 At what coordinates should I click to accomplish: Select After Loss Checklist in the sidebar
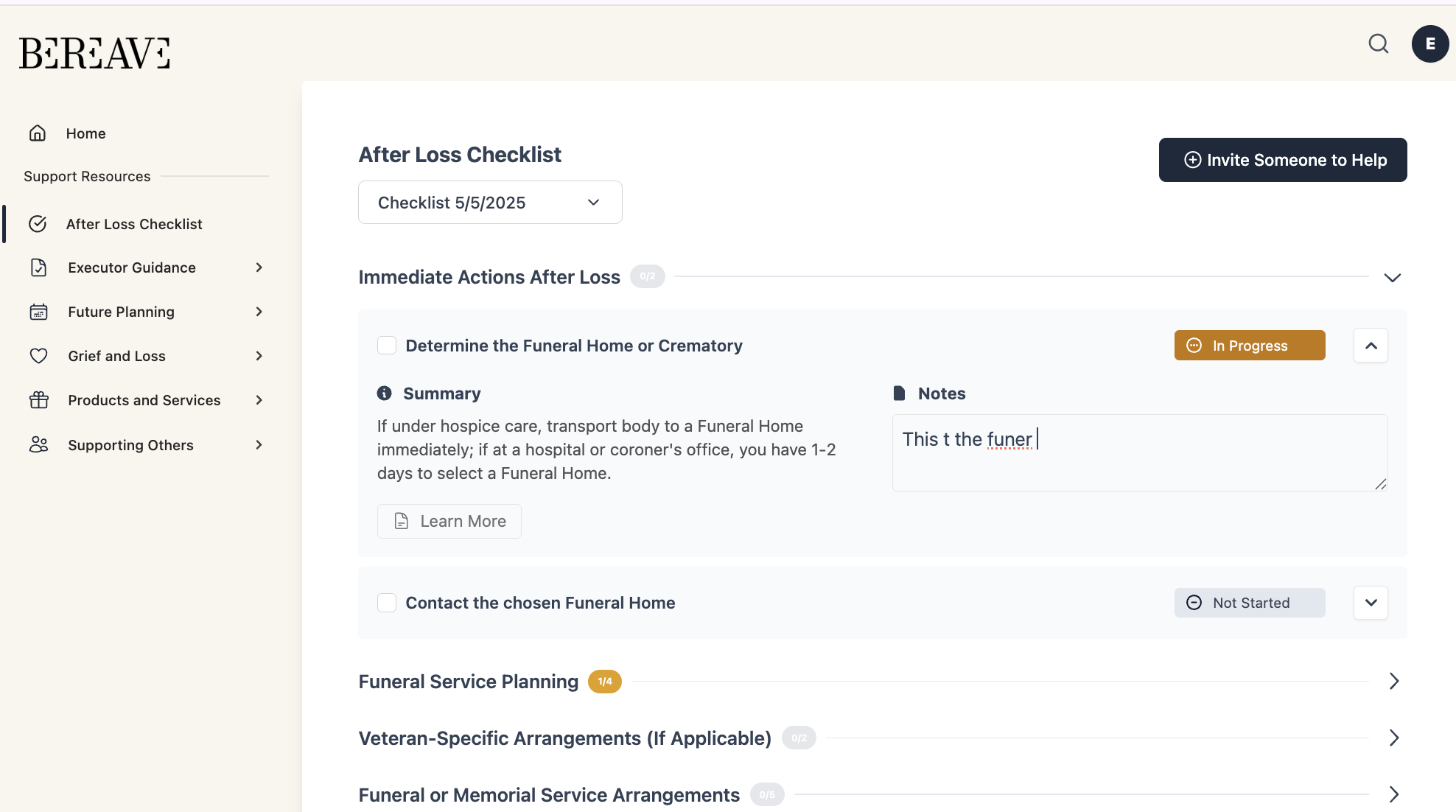[134, 224]
